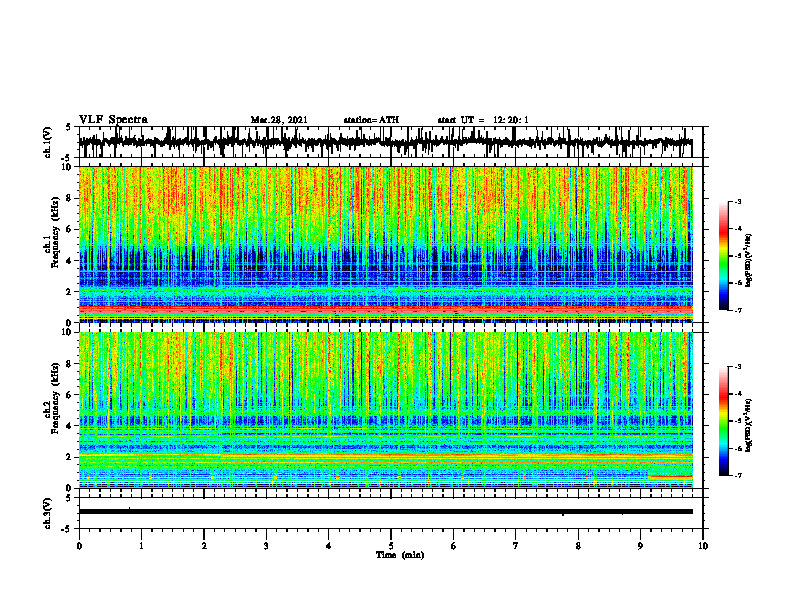
Task: Click the ch.1 color scale bar
Action: click(x=723, y=256)
